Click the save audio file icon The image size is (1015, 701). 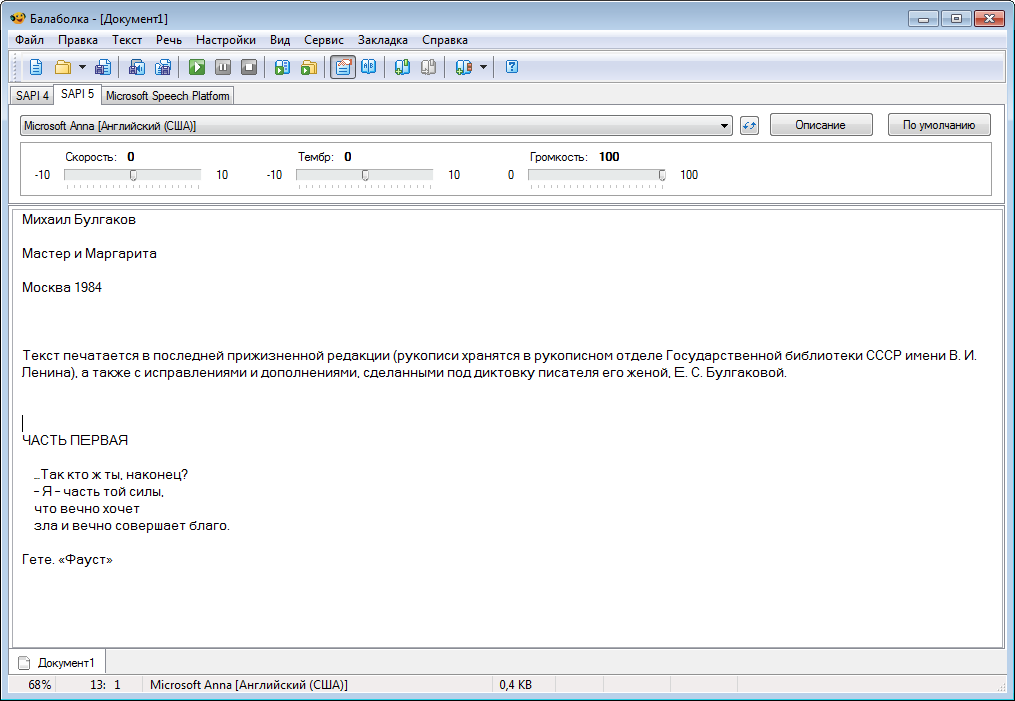pyautogui.click(x=137, y=67)
